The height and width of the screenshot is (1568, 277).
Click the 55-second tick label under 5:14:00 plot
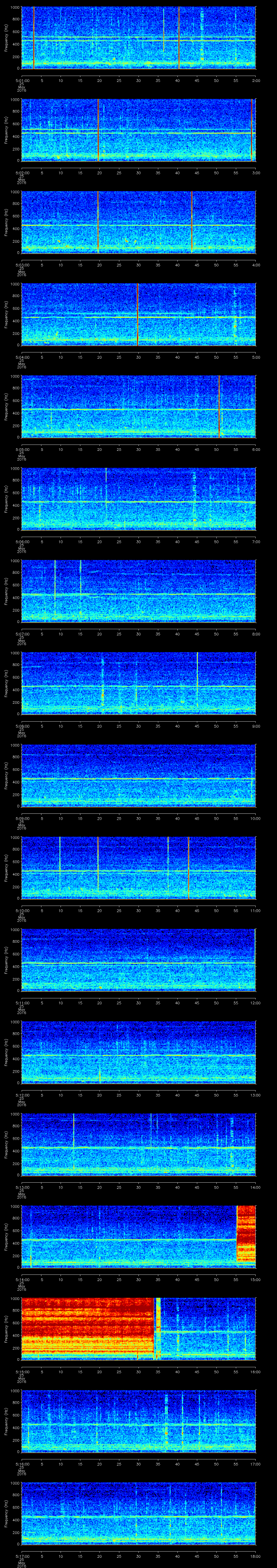(236, 1279)
